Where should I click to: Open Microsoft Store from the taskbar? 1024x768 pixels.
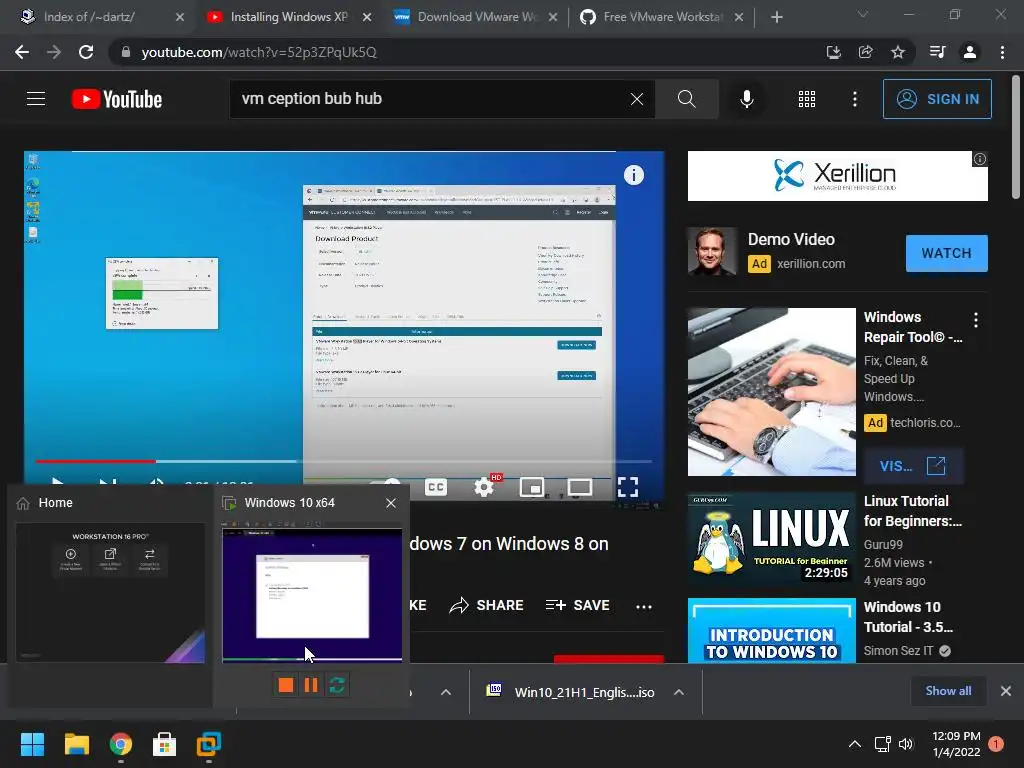(x=165, y=744)
